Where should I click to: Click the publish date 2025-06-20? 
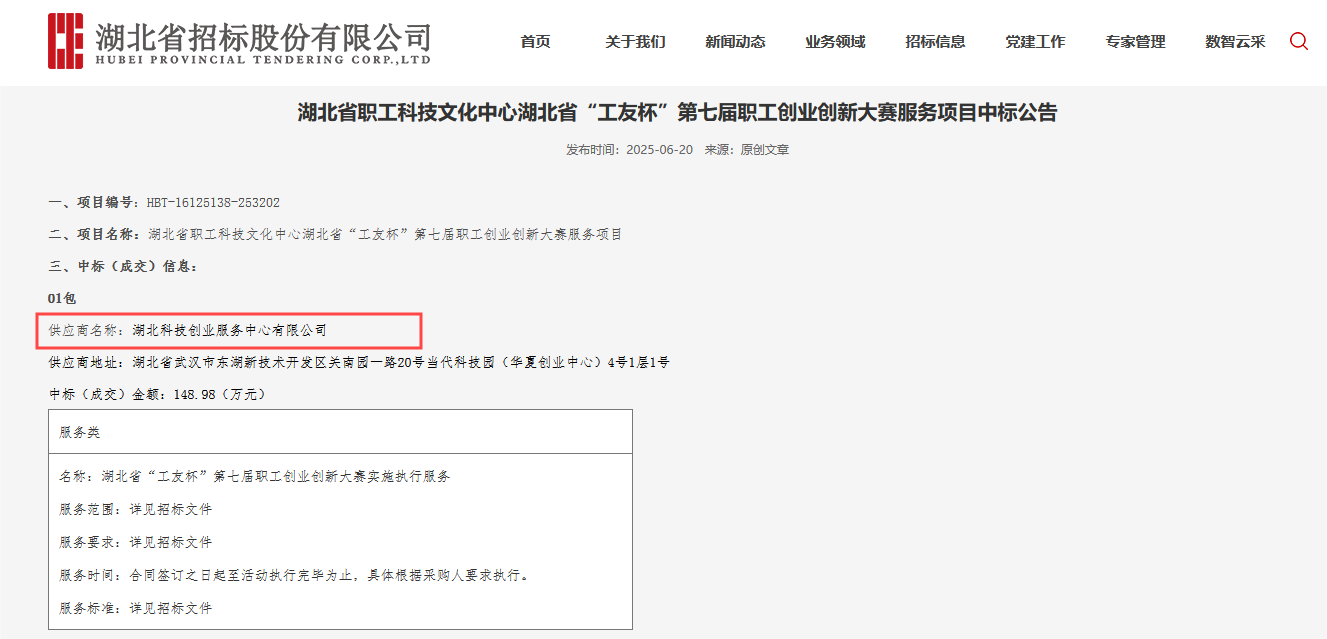tap(659, 150)
